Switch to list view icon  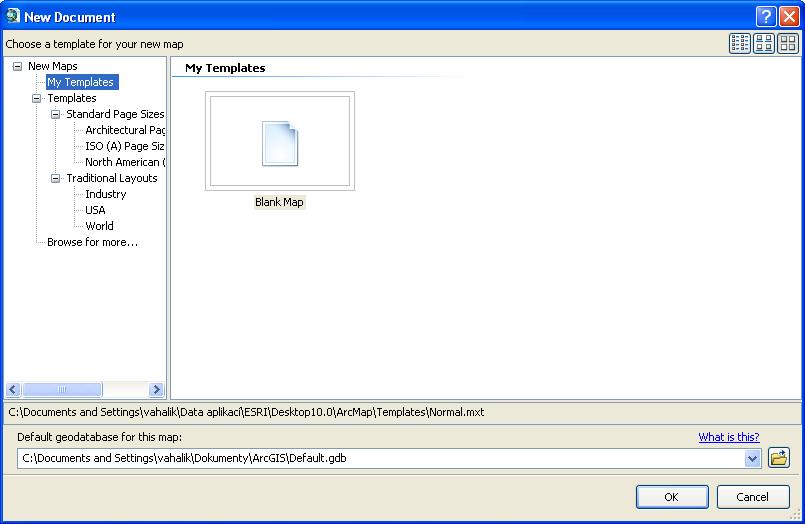pyautogui.click(x=740, y=44)
